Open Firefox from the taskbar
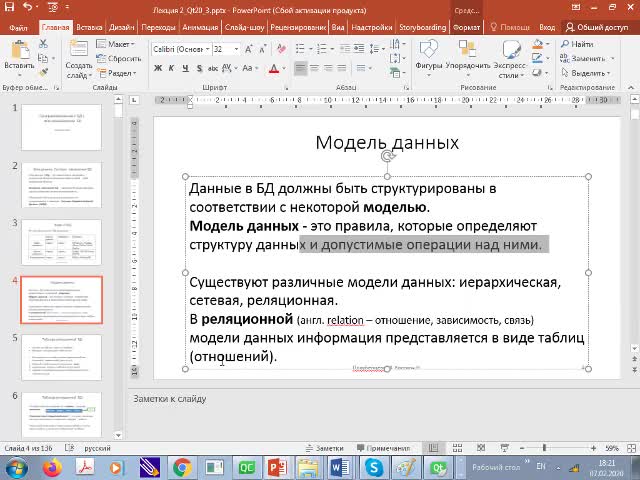This screenshot has height=480, width=640. 52,467
